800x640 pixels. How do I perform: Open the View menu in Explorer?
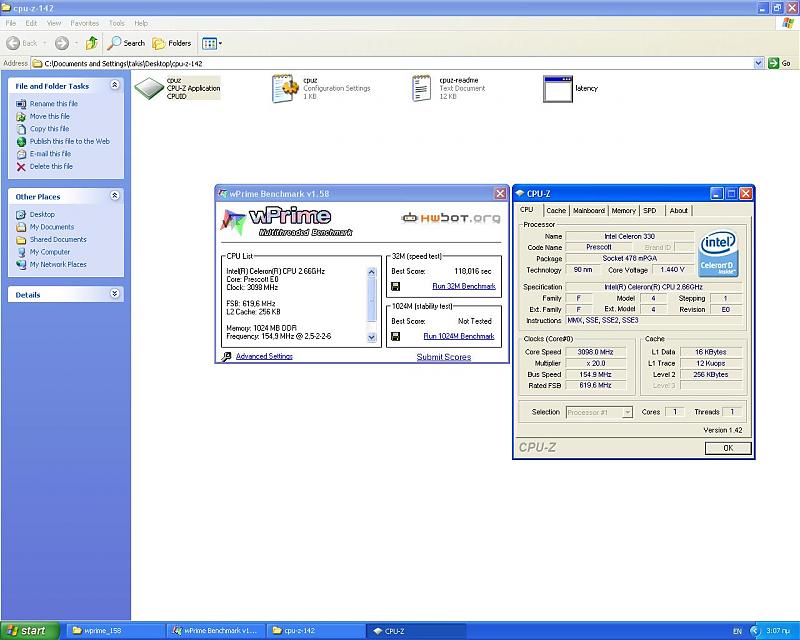[54, 23]
